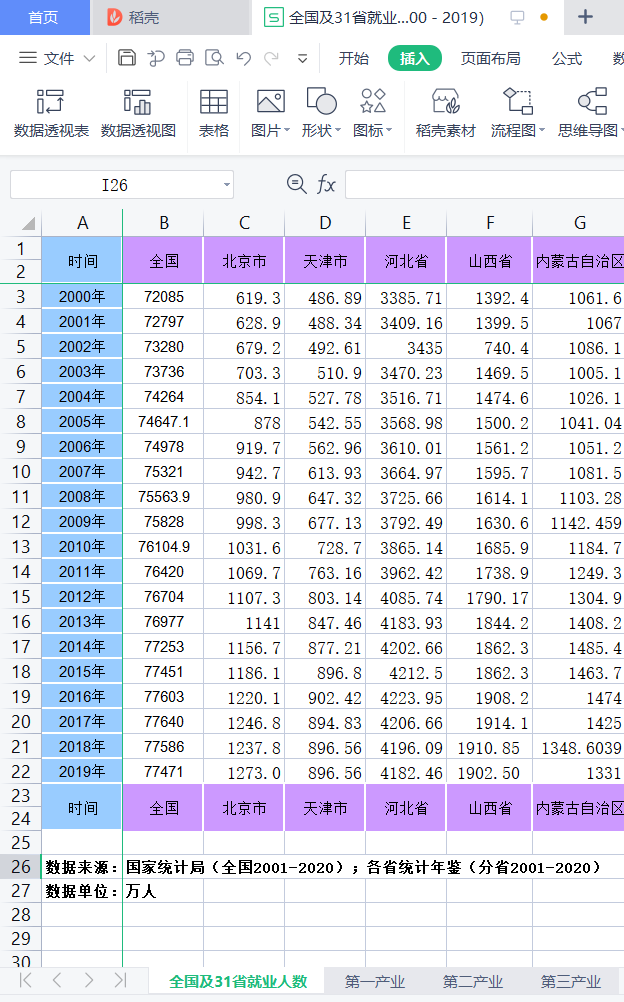Select row 10 header
The image size is (624, 1002).
[20, 472]
